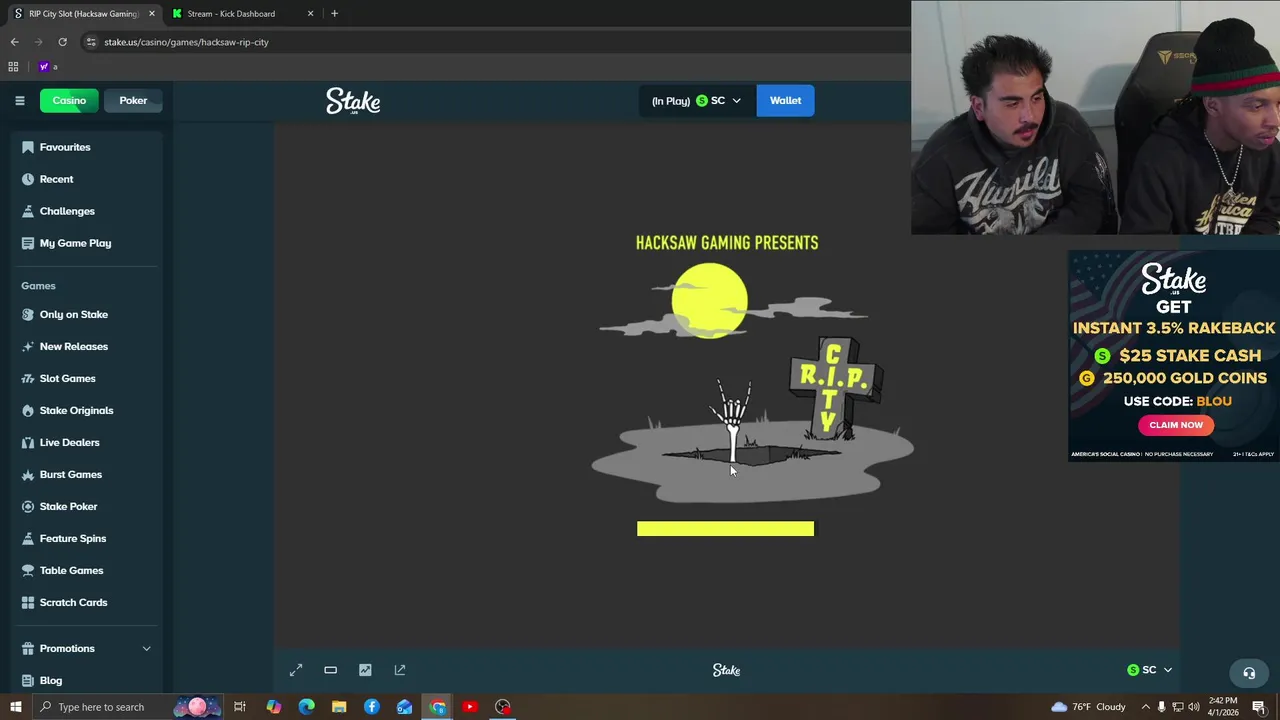The height and width of the screenshot is (720, 1280).
Task: Click the My Game Play icon
Action: click(28, 243)
